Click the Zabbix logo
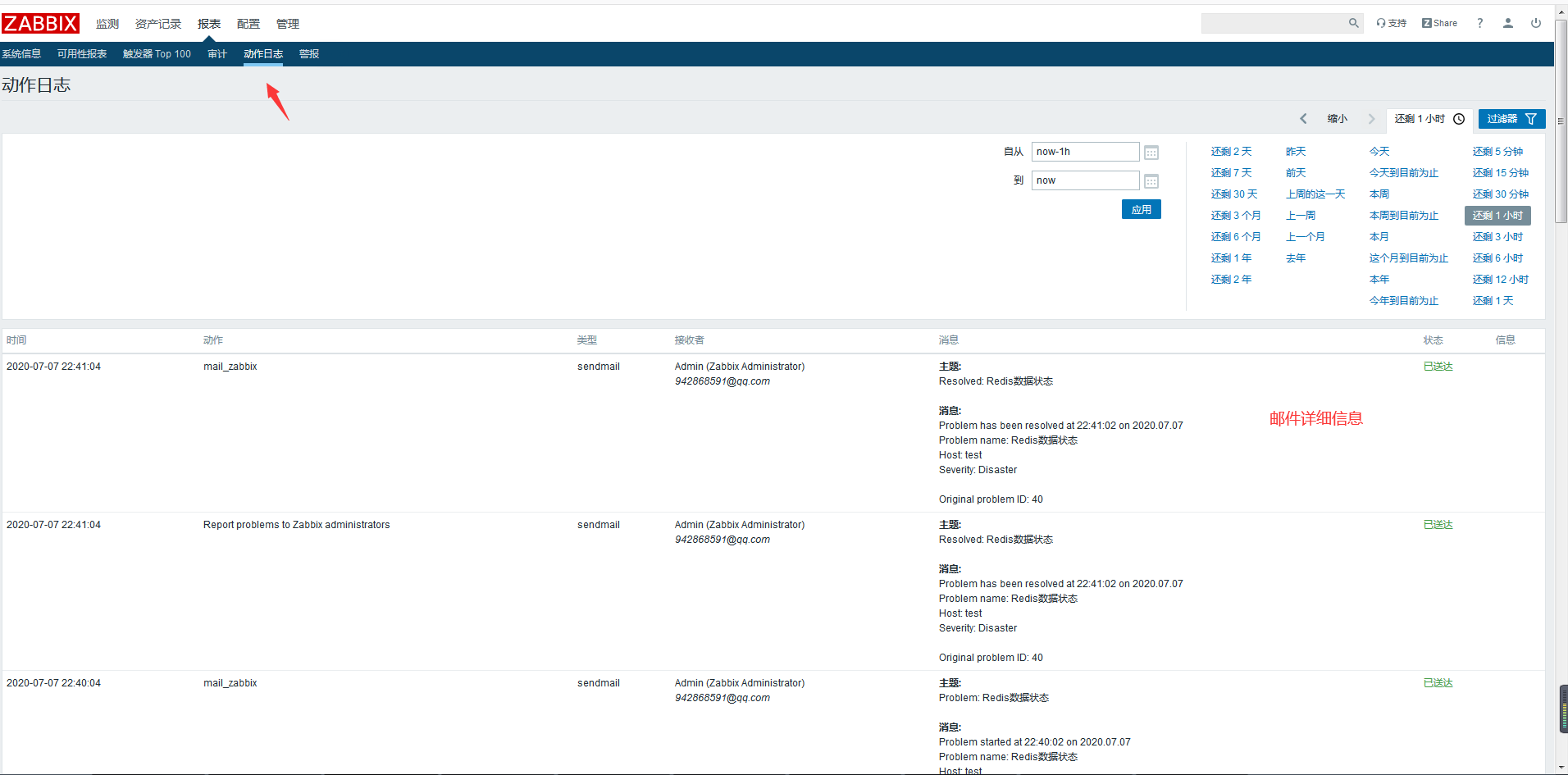The height and width of the screenshot is (775, 1568). pyautogui.click(x=40, y=24)
